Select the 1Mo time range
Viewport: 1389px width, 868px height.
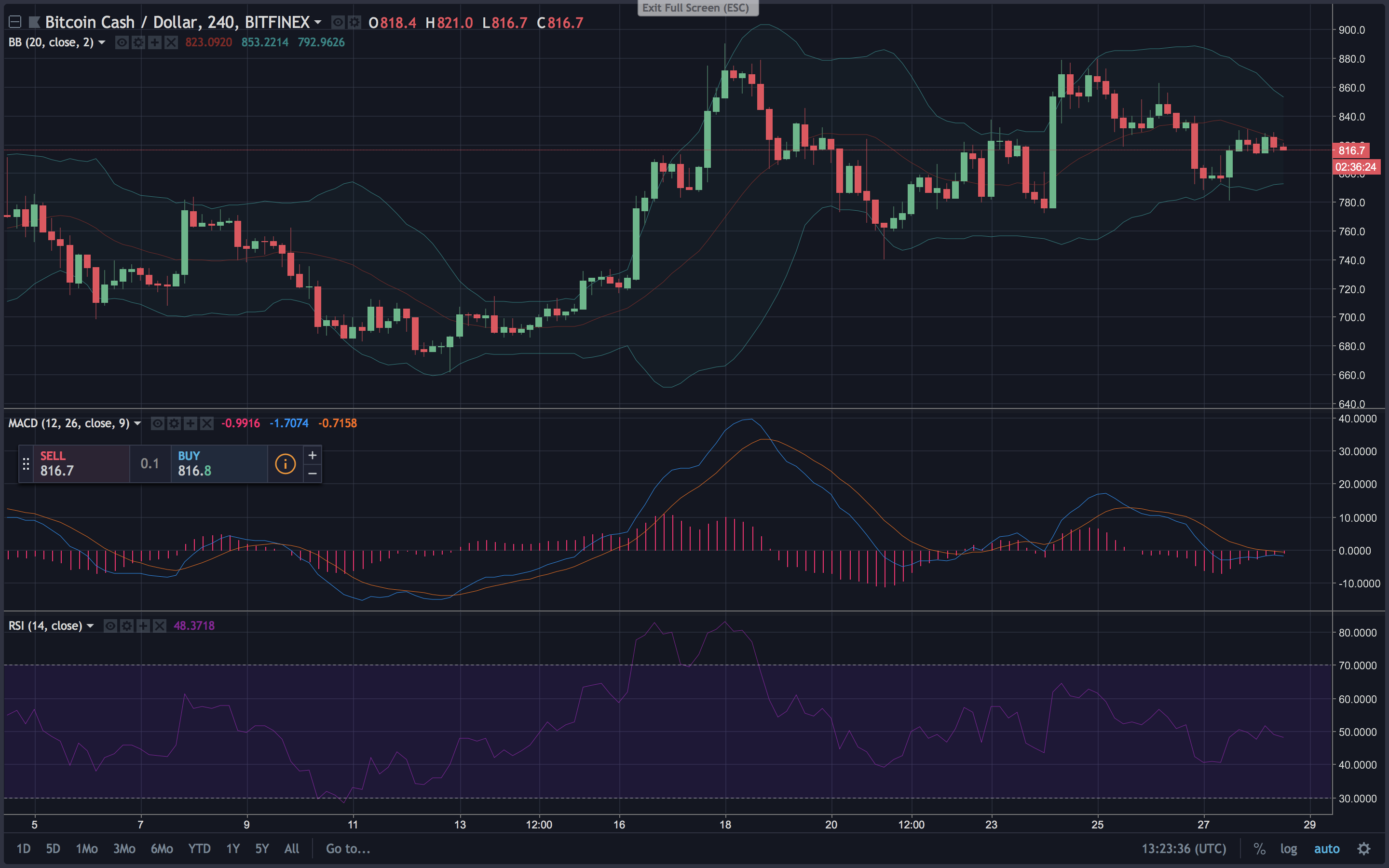tap(87, 849)
